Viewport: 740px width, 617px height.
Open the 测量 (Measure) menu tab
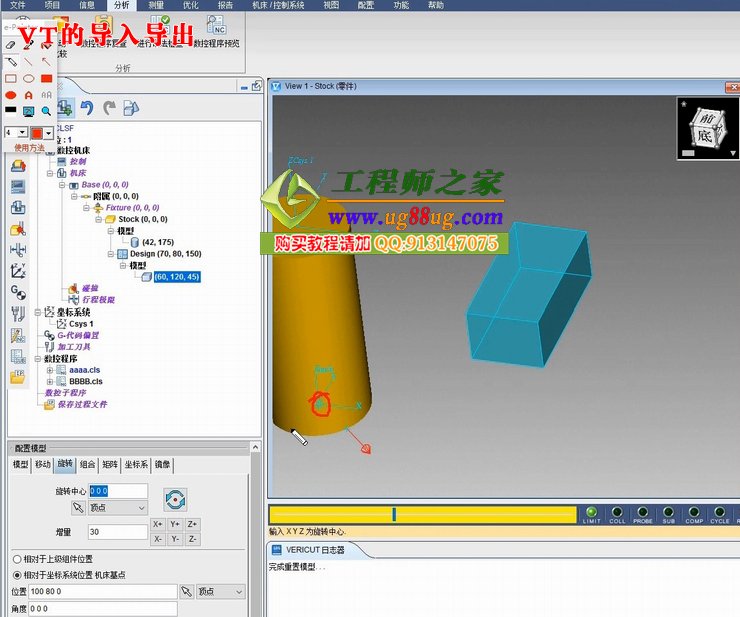pyautogui.click(x=156, y=5)
